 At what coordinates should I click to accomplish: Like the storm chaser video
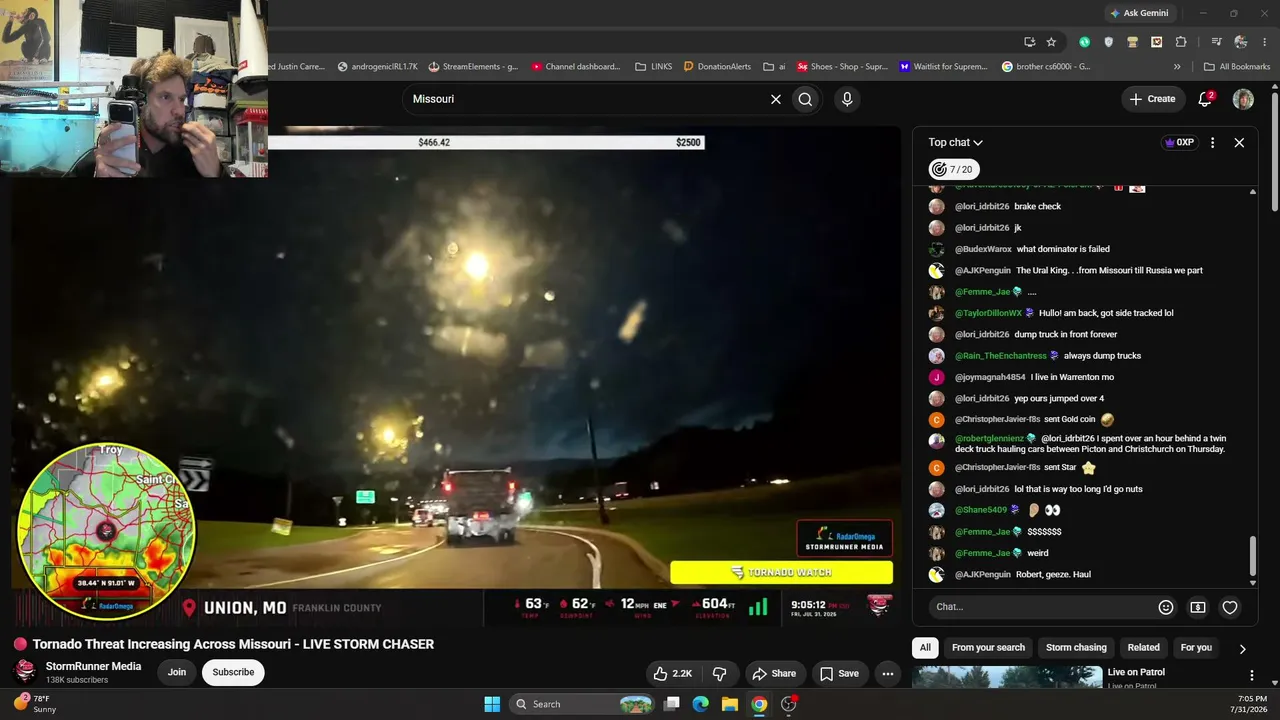click(672, 673)
